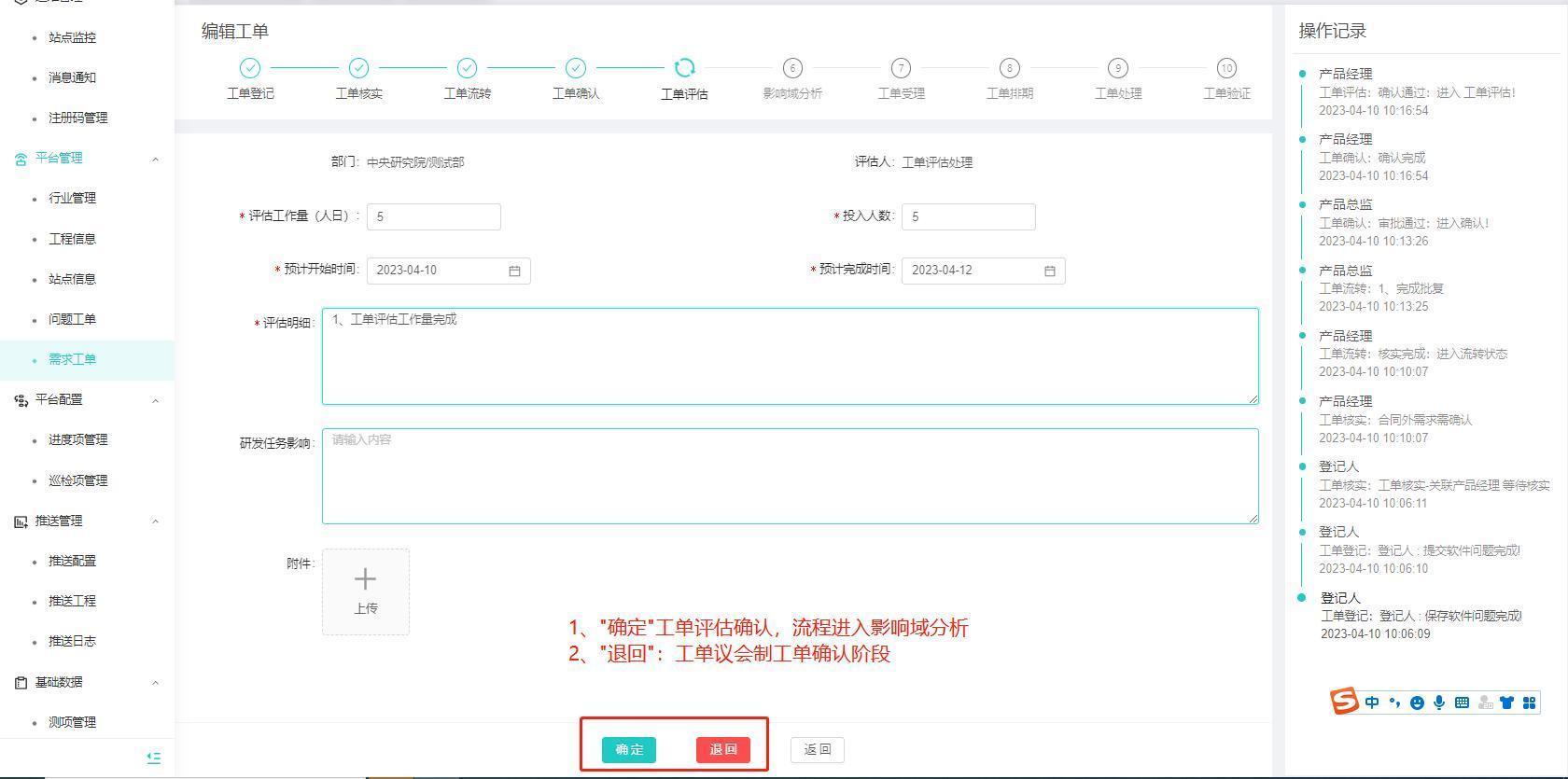Click the red 退回 button

pos(722,749)
